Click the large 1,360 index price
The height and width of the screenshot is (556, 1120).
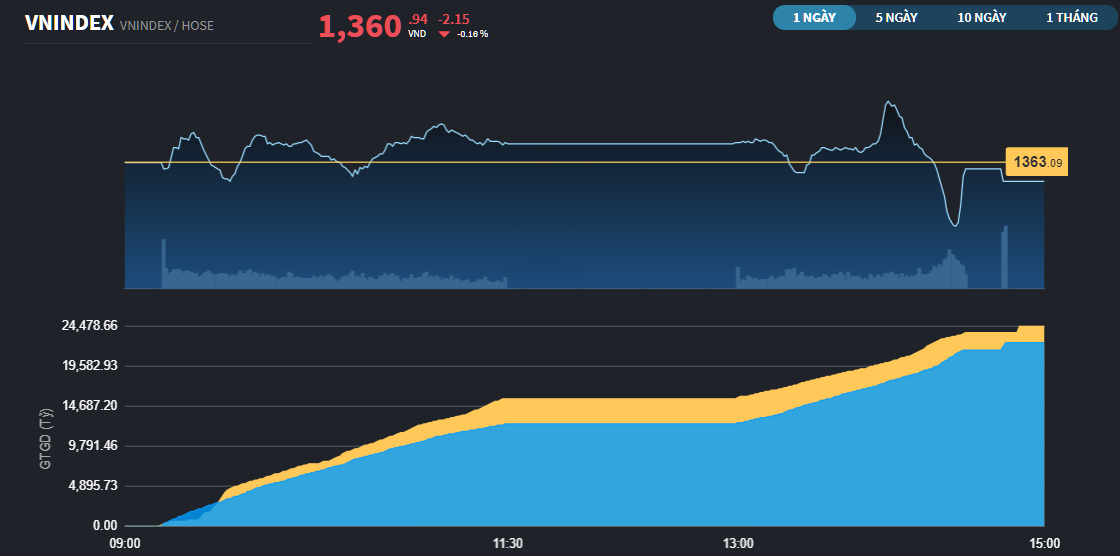359,27
